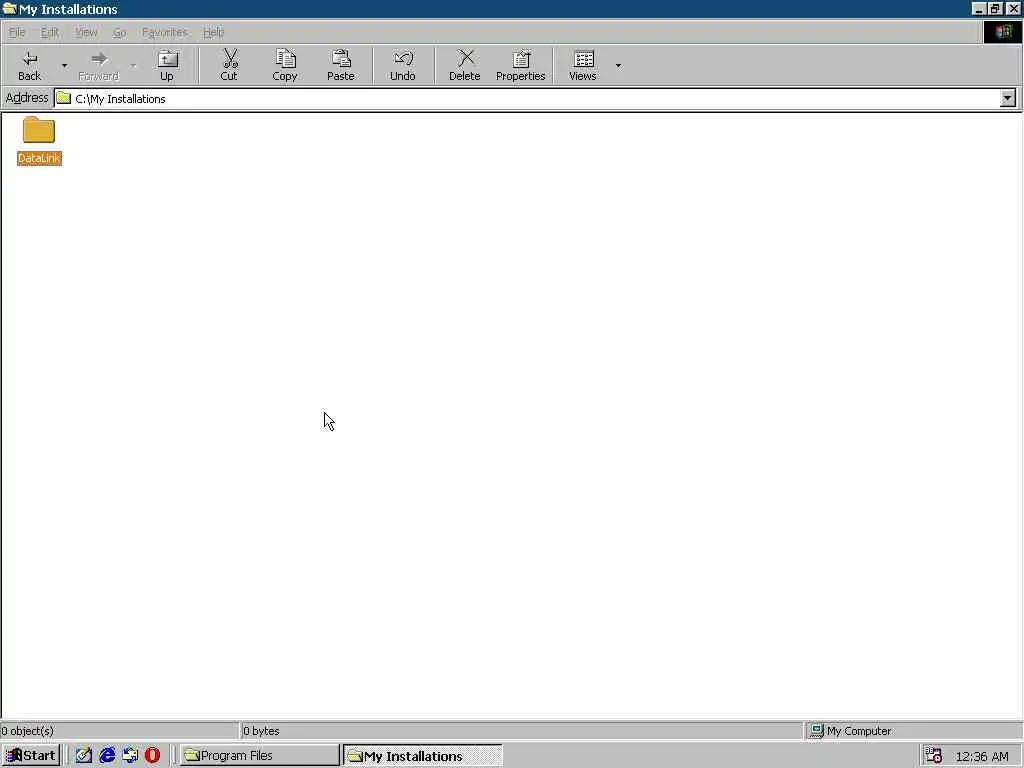Click the Views toolbar button
The image size is (1024, 768).
(x=583, y=65)
